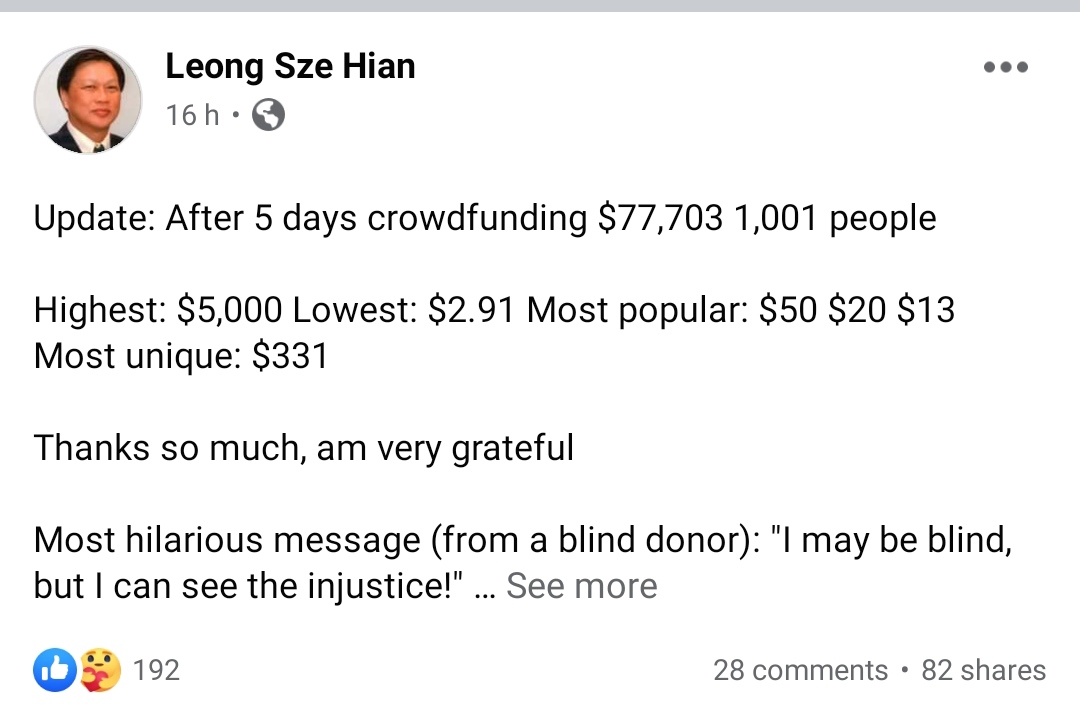Screen dimensions: 1080x728
Task: Click the Update crowdfunding $77,703 line
Action: tap(485, 218)
